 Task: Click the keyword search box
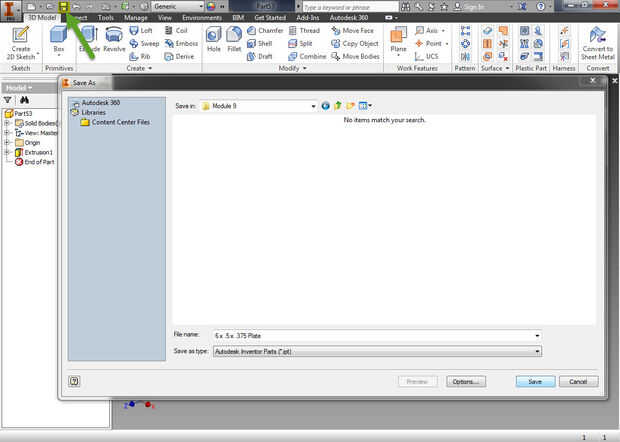350,7
